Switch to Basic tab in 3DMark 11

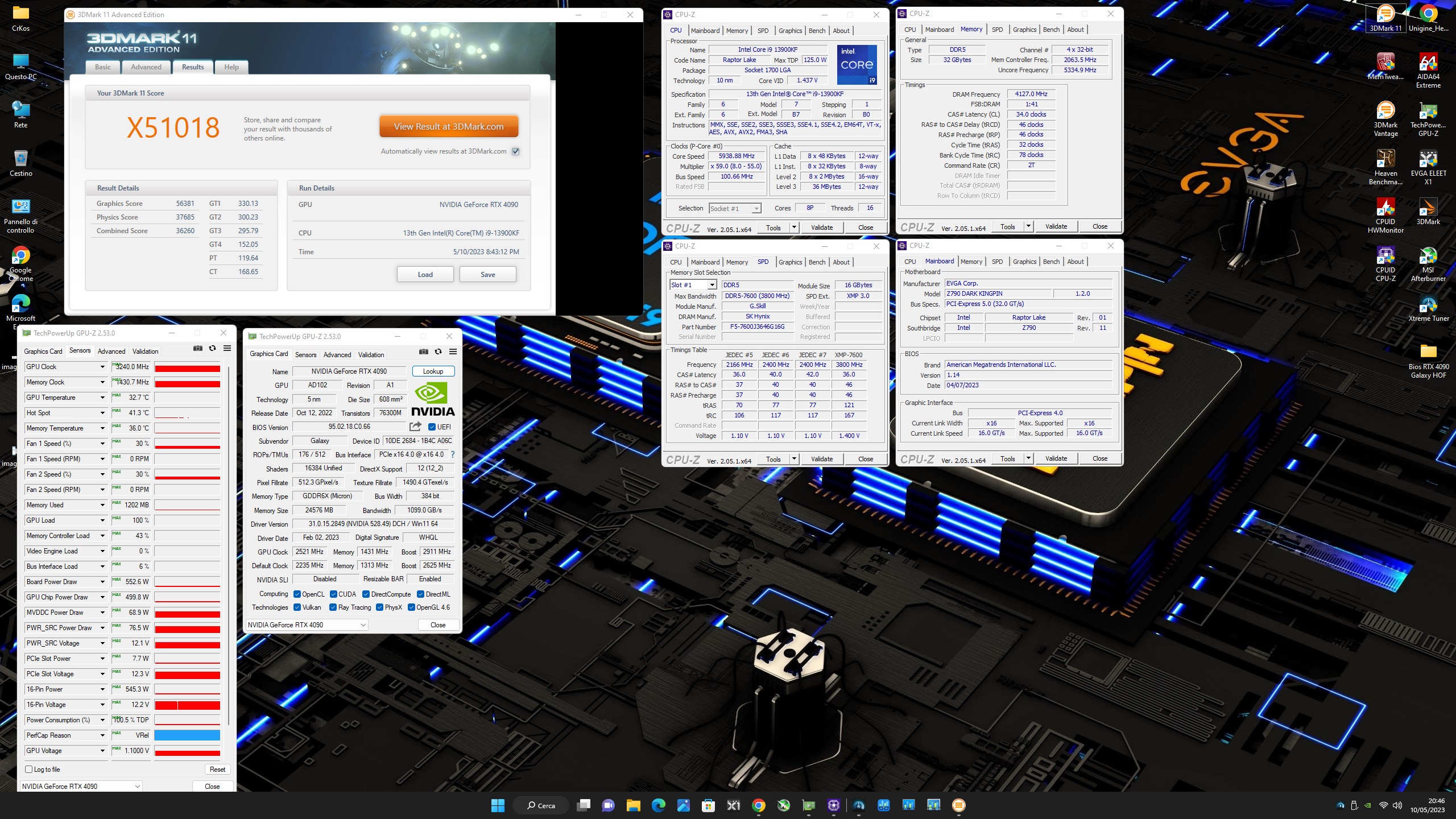coord(103,67)
